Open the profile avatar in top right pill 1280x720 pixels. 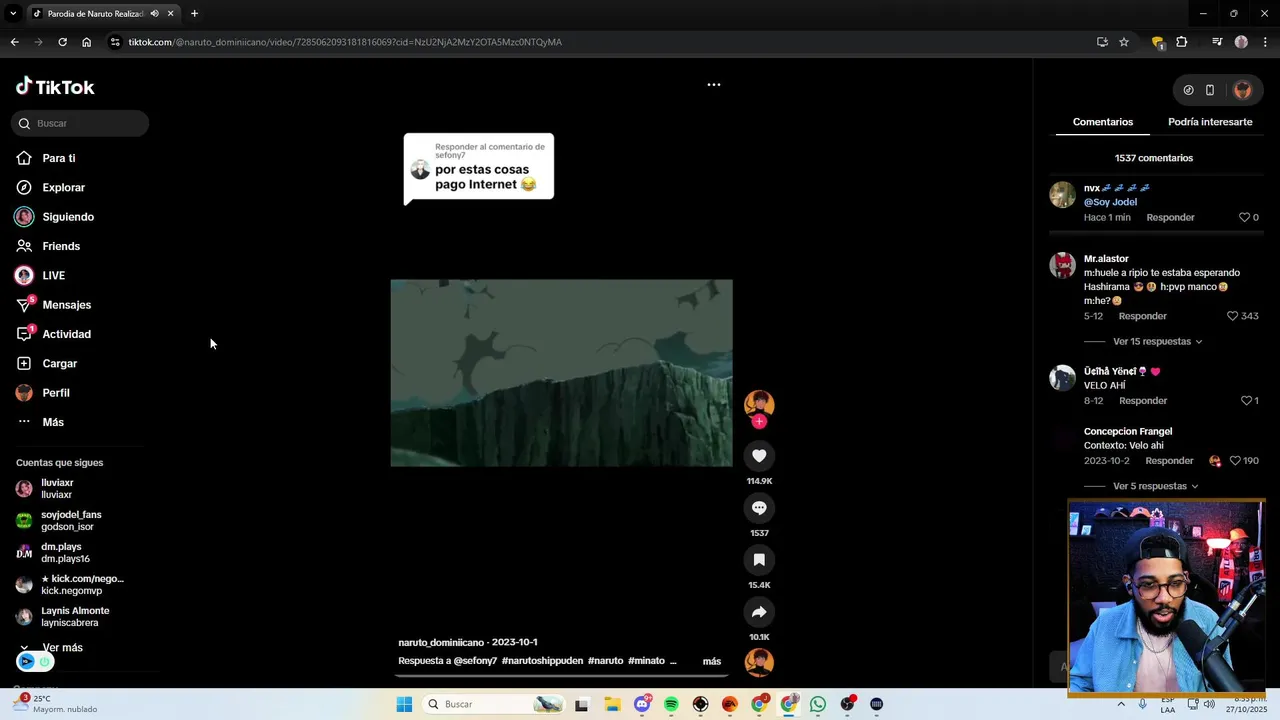click(1242, 90)
